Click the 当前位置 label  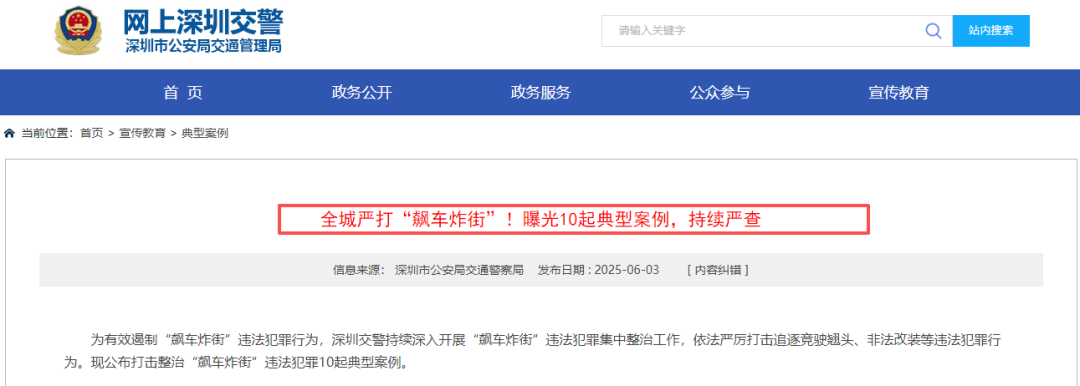(x=47, y=133)
